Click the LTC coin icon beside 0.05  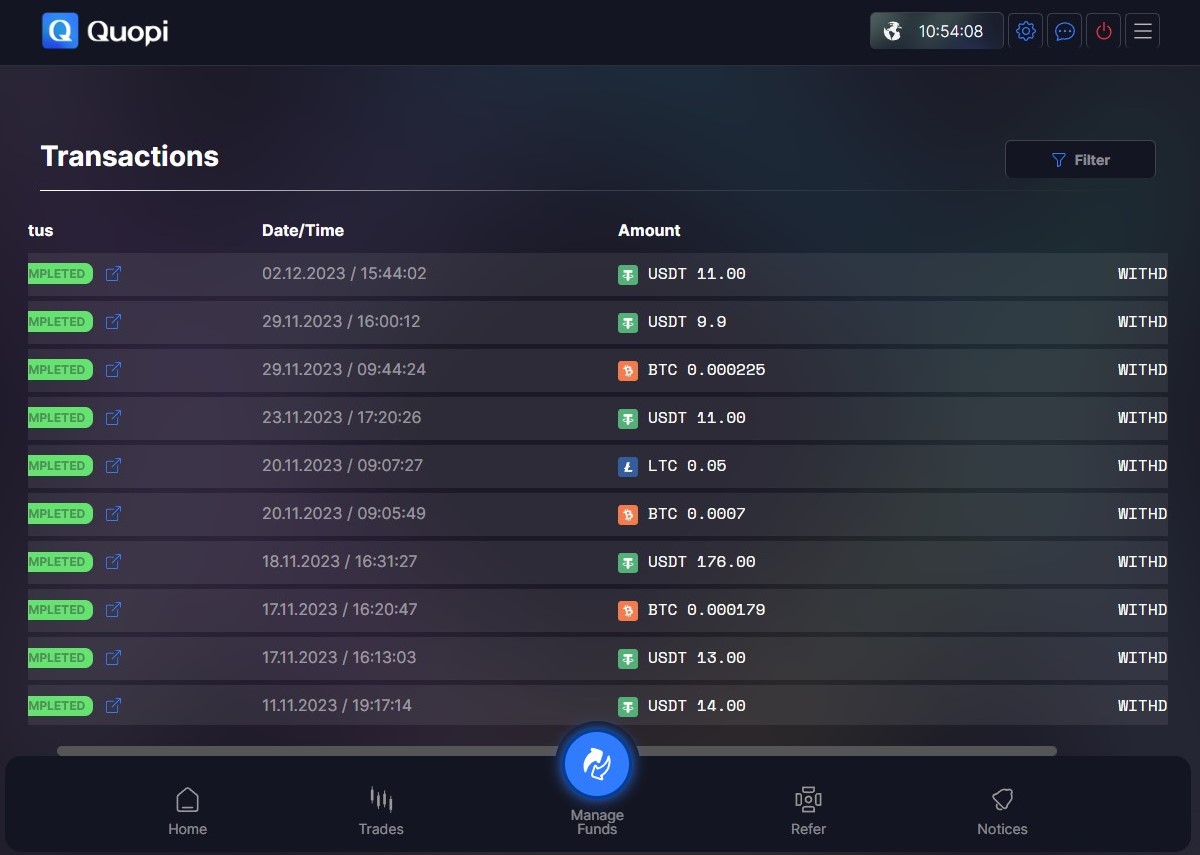(x=628, y=466)
